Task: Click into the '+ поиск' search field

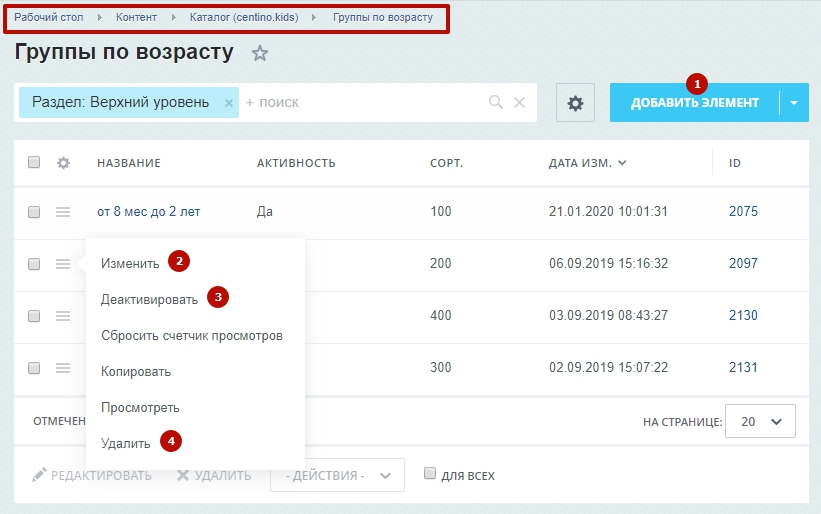Action: click(x=360, y=102)
